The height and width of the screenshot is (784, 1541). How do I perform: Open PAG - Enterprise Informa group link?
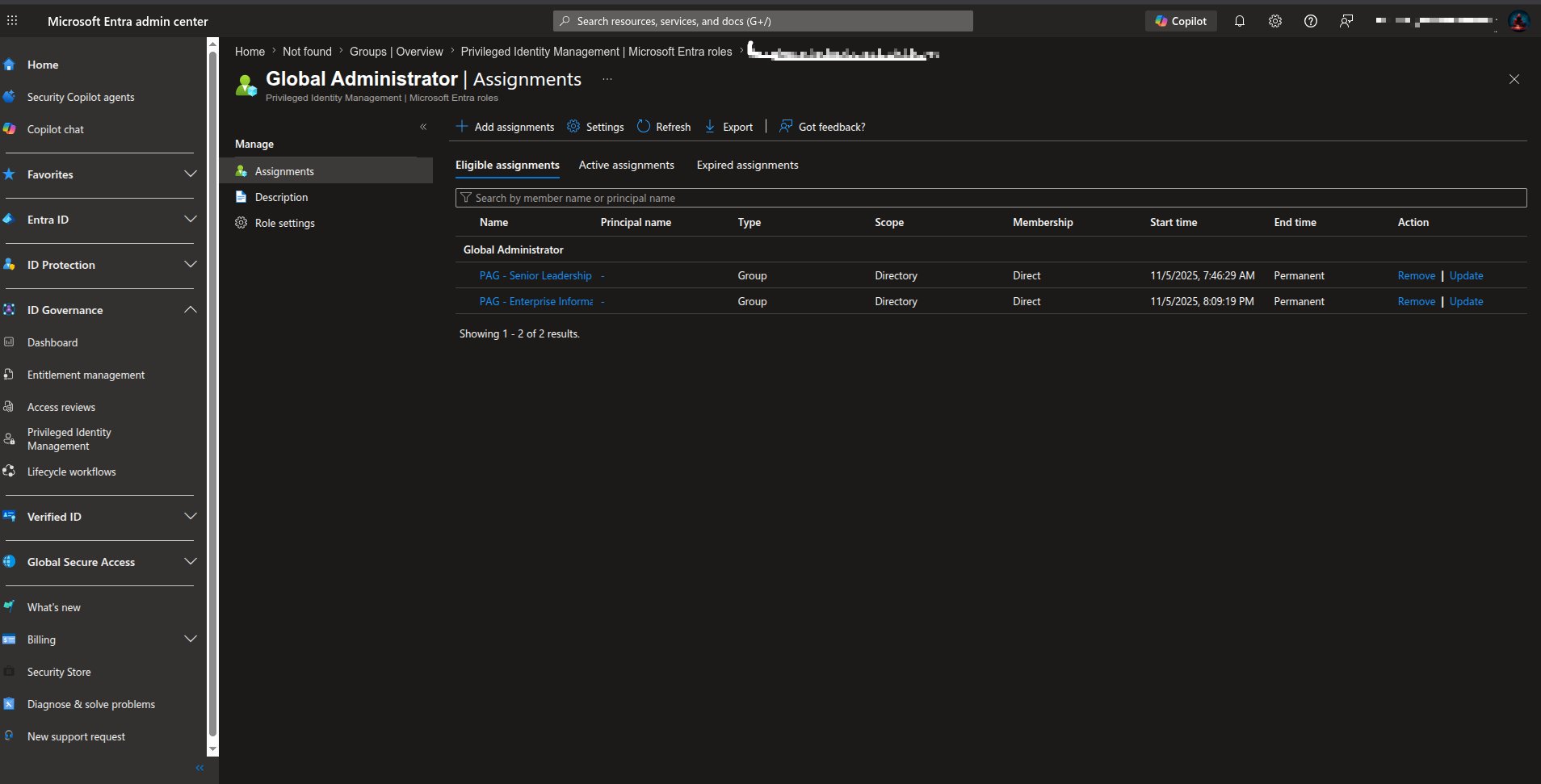pyautogui.click(x=536, y=301)
